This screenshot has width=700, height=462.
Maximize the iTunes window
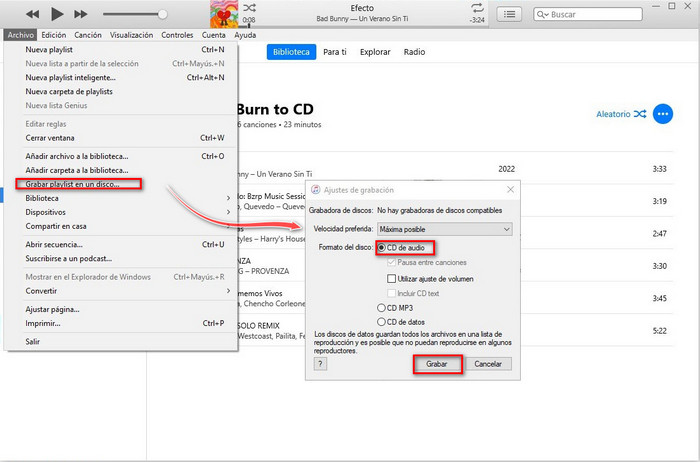coord(672,6)
